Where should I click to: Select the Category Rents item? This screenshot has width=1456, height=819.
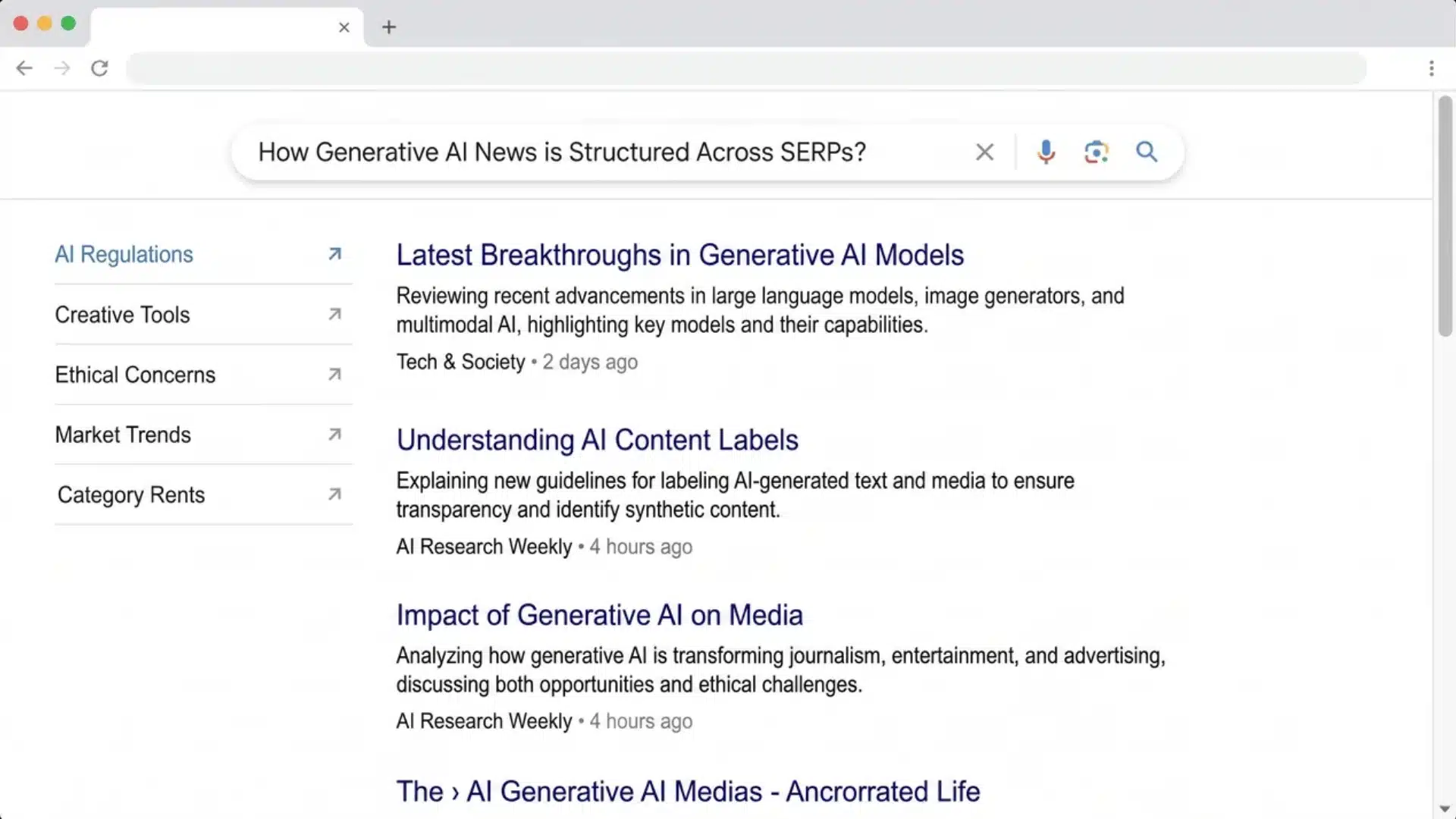[131, 494]
